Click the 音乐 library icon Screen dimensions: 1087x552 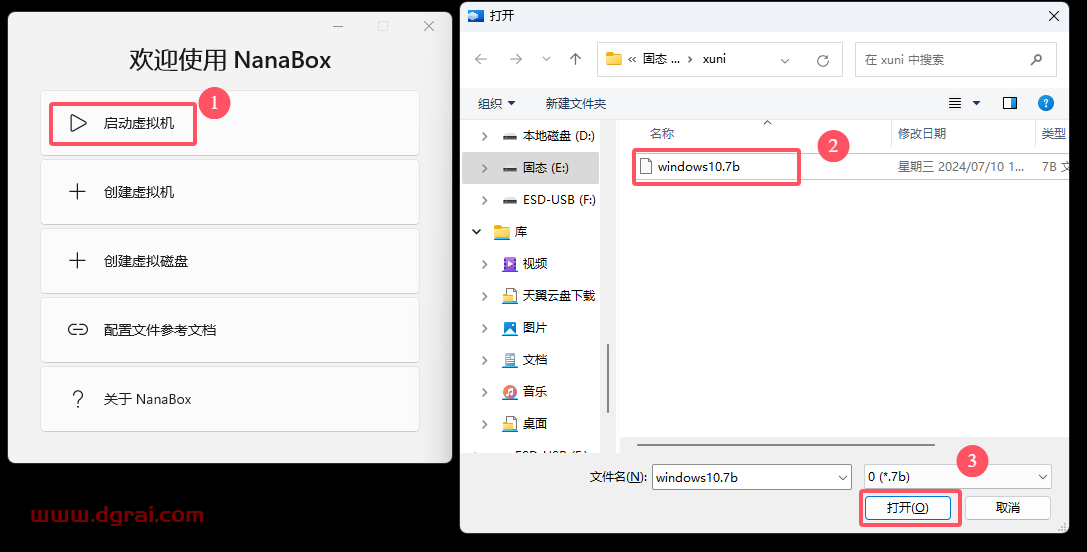coord(510,392)
